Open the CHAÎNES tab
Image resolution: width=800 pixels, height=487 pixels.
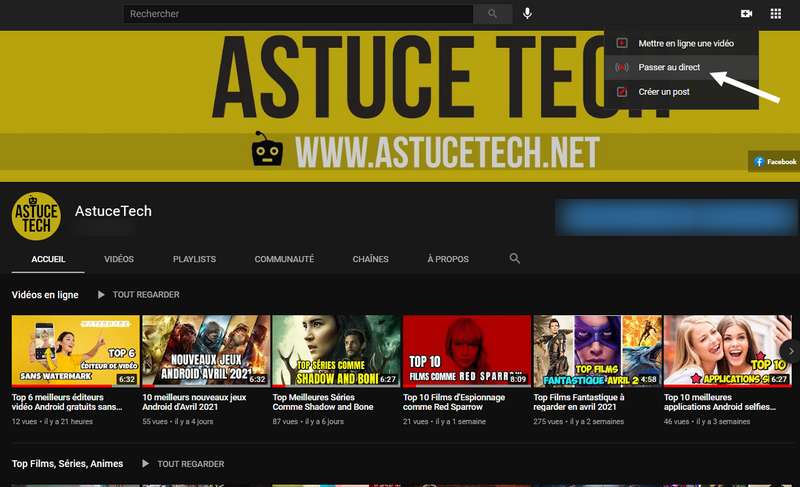tap(370, 259)
